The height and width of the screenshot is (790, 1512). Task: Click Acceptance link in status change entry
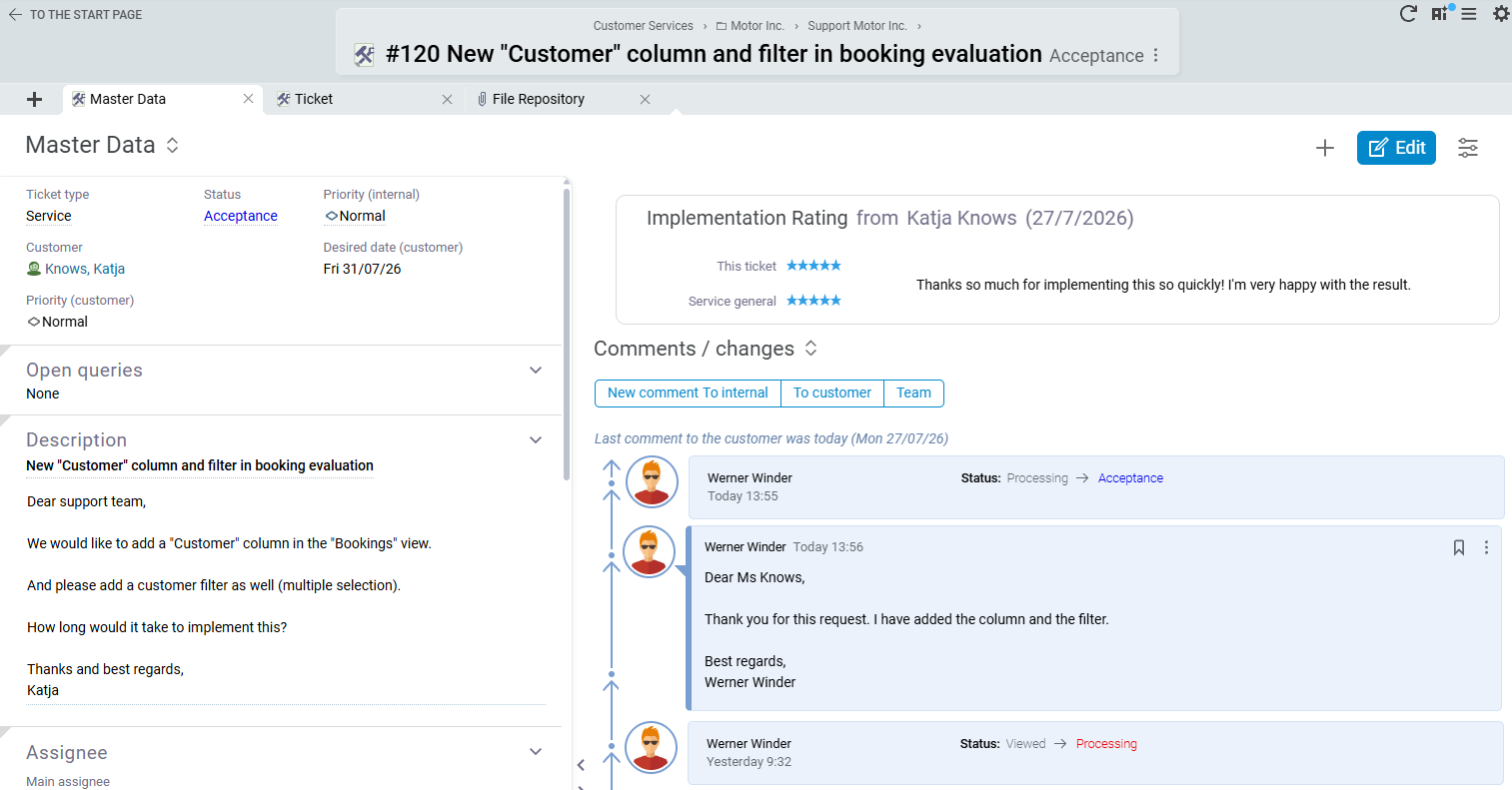[1130, 478]
